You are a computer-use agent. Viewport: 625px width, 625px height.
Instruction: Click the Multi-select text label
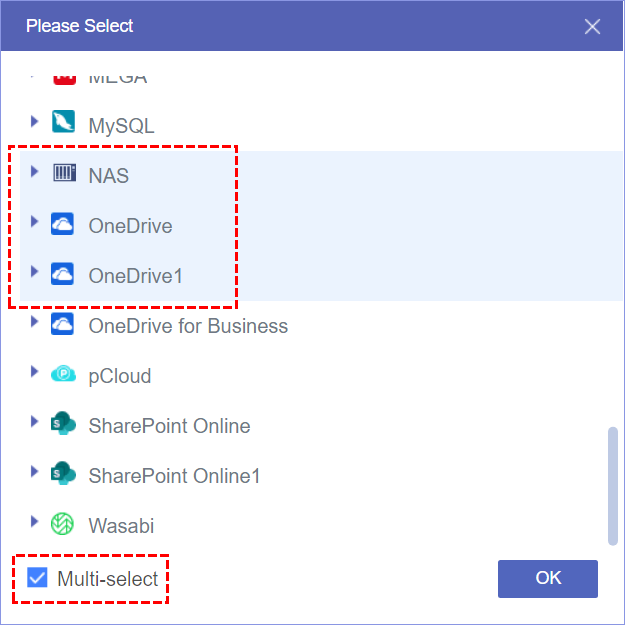point(108,579)
